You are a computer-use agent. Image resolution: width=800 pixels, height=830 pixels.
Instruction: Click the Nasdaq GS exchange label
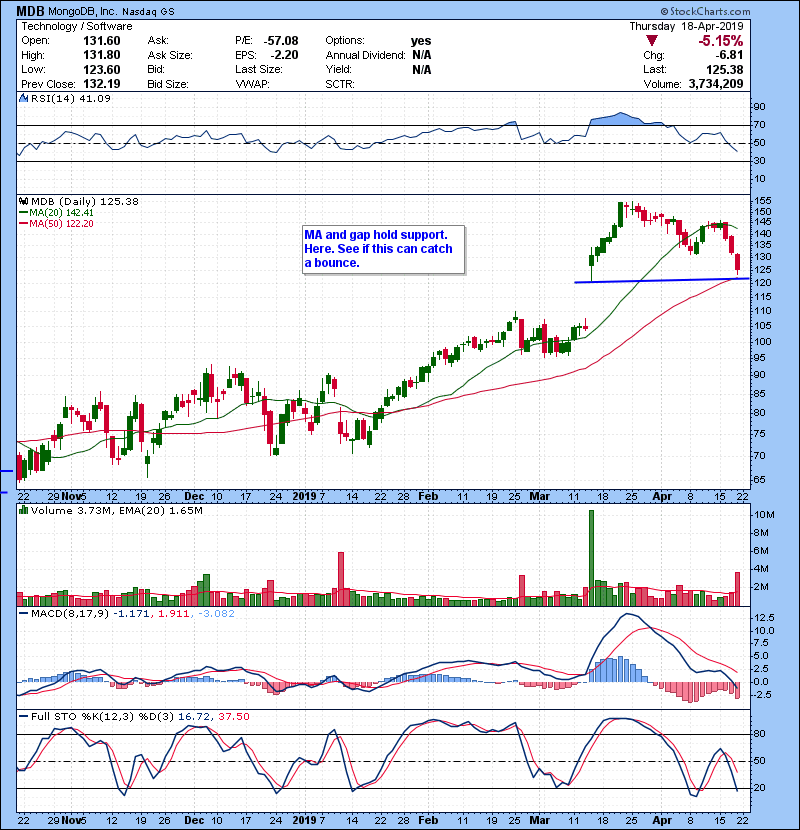(148, 12)
